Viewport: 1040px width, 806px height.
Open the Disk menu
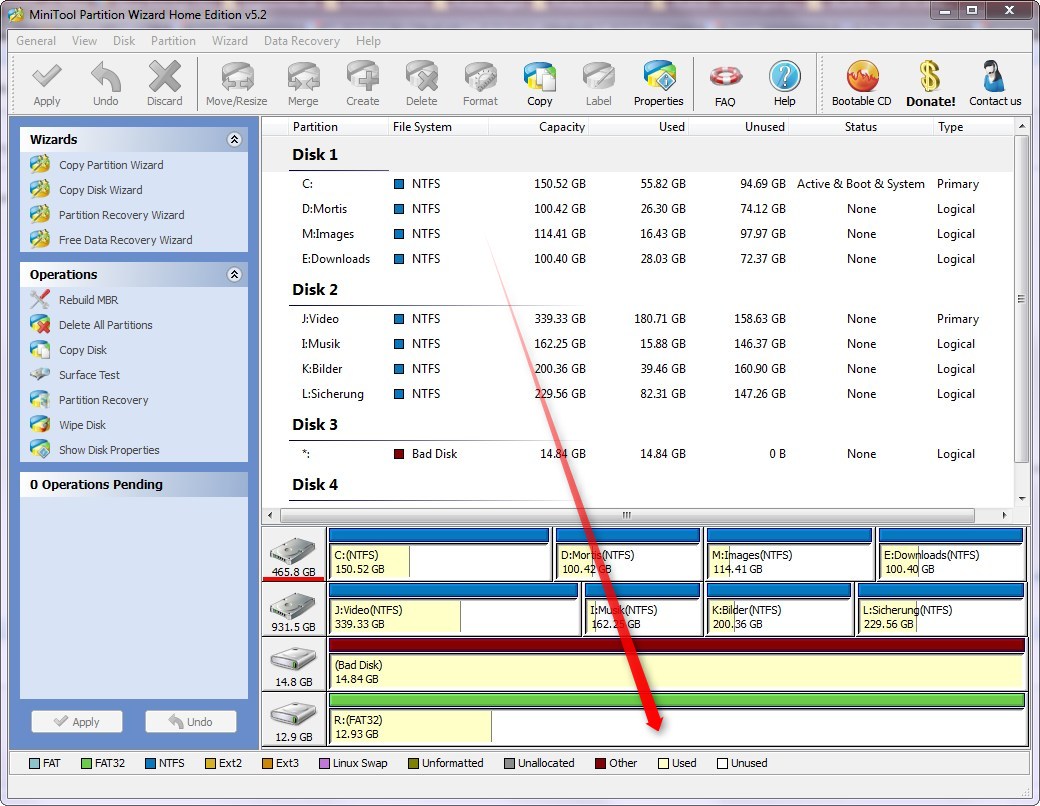point(123,40)
